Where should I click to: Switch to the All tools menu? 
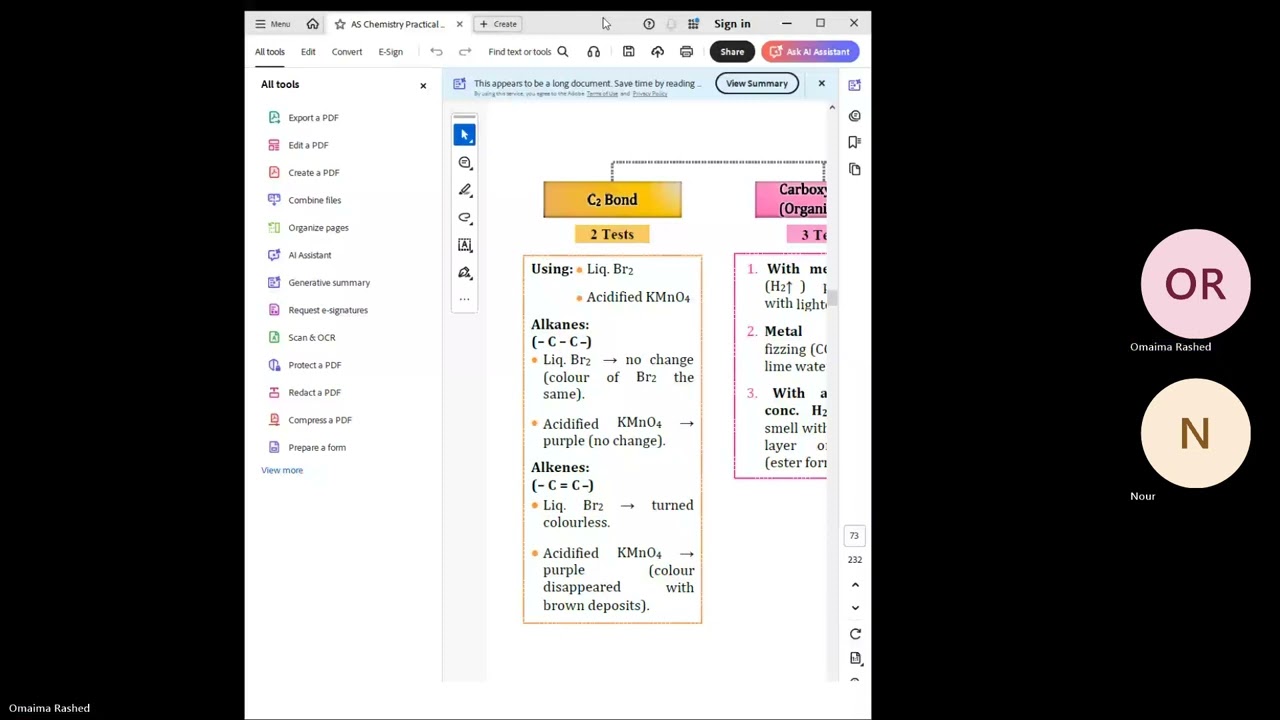[x=269, y=52]
